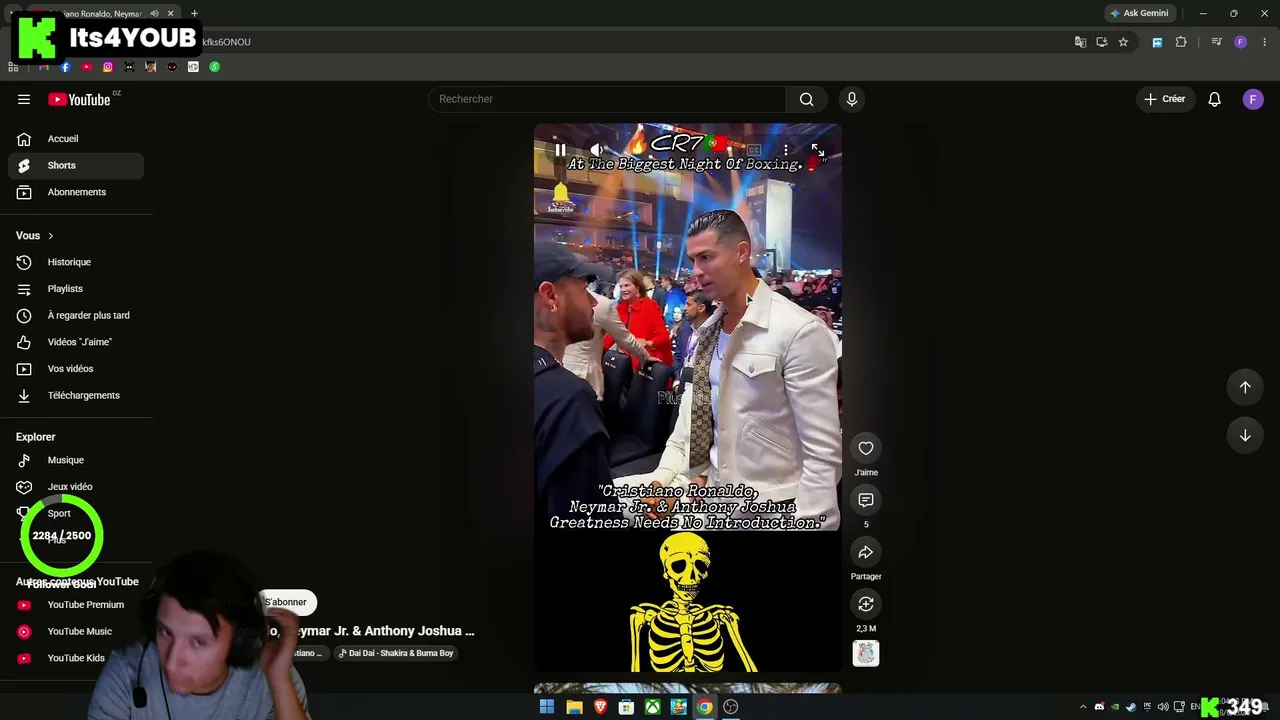Click the remix button showing 2,3 M
The image size is (1280, 720).
click(866, 604)
